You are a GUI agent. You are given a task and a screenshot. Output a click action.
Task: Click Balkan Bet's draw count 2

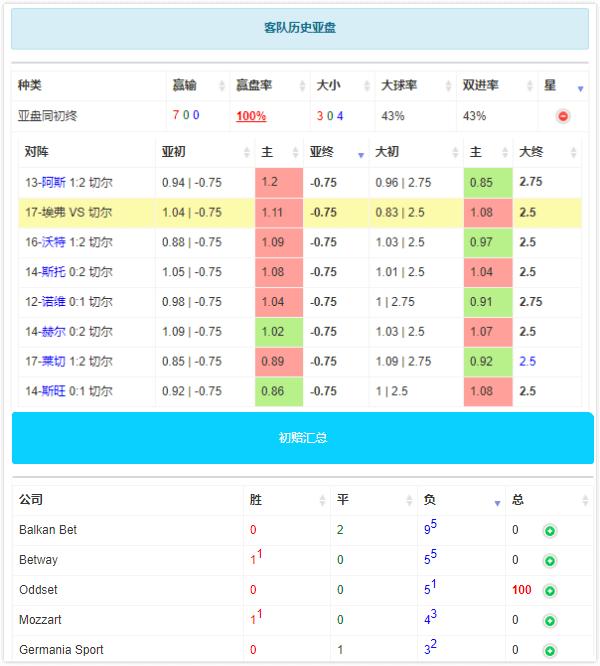340,530
